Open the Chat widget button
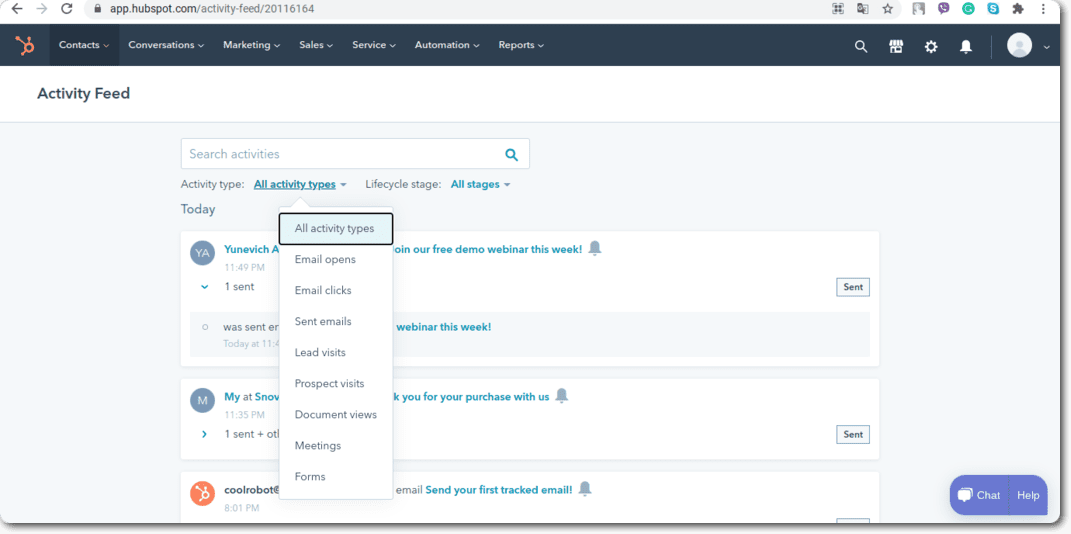 (x=979, y=495)
